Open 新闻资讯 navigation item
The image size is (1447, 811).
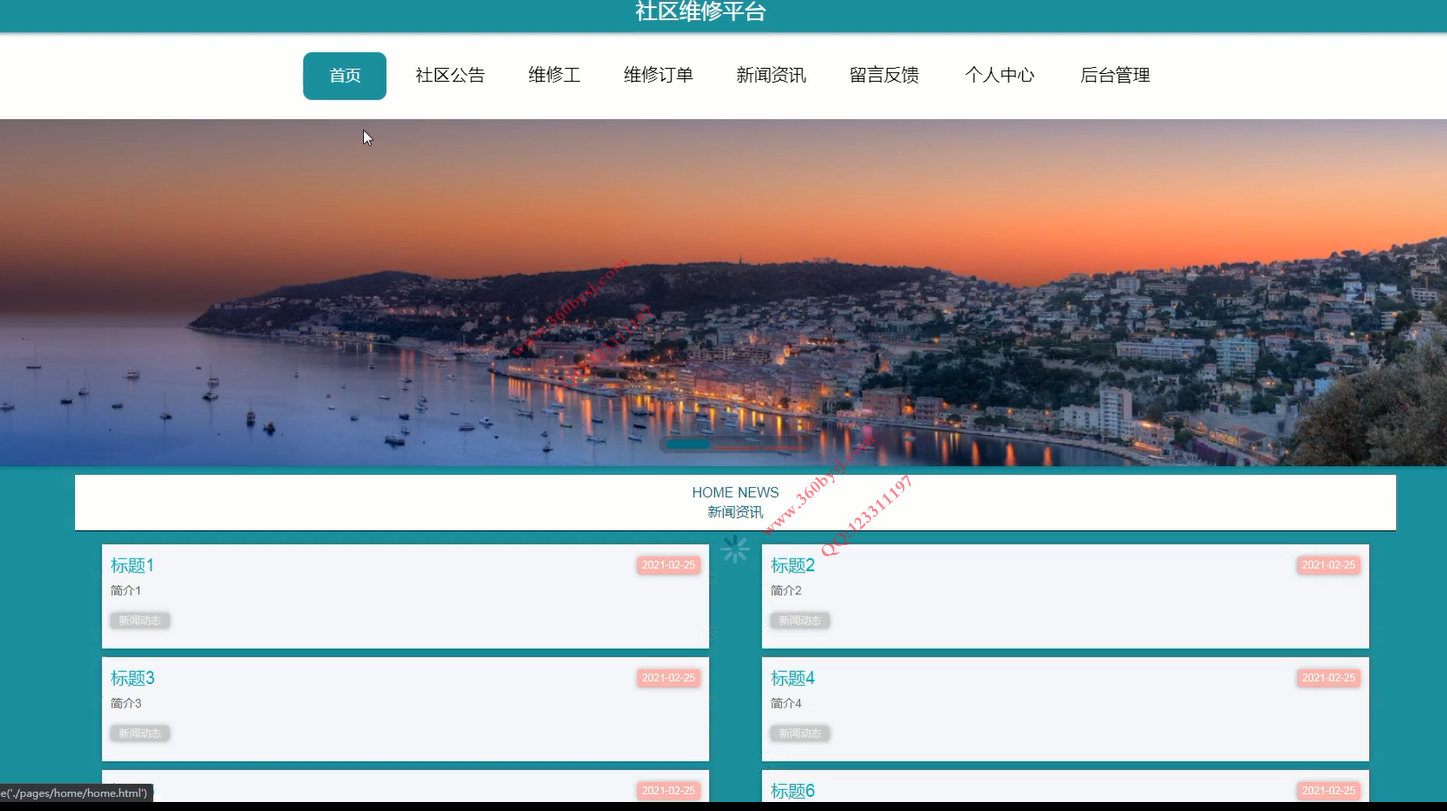(771, 76)
